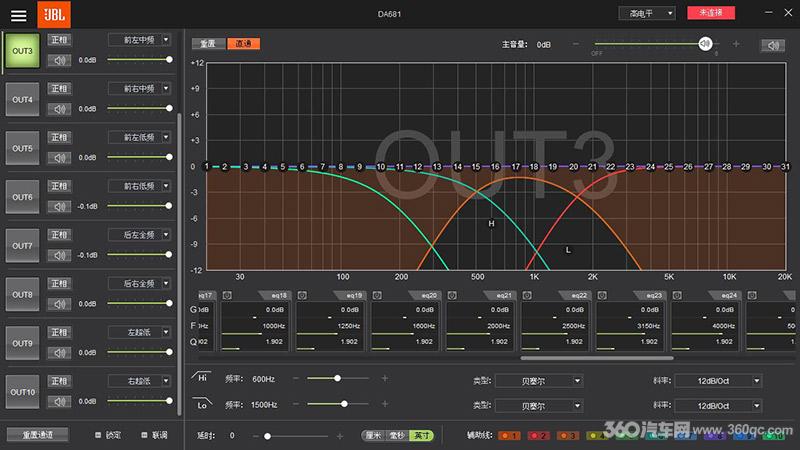Image resolution: width=800 pixels, height=450 pixels.
Task: Toggle OUT4 phase 正相 button
Action: (59, 89)
